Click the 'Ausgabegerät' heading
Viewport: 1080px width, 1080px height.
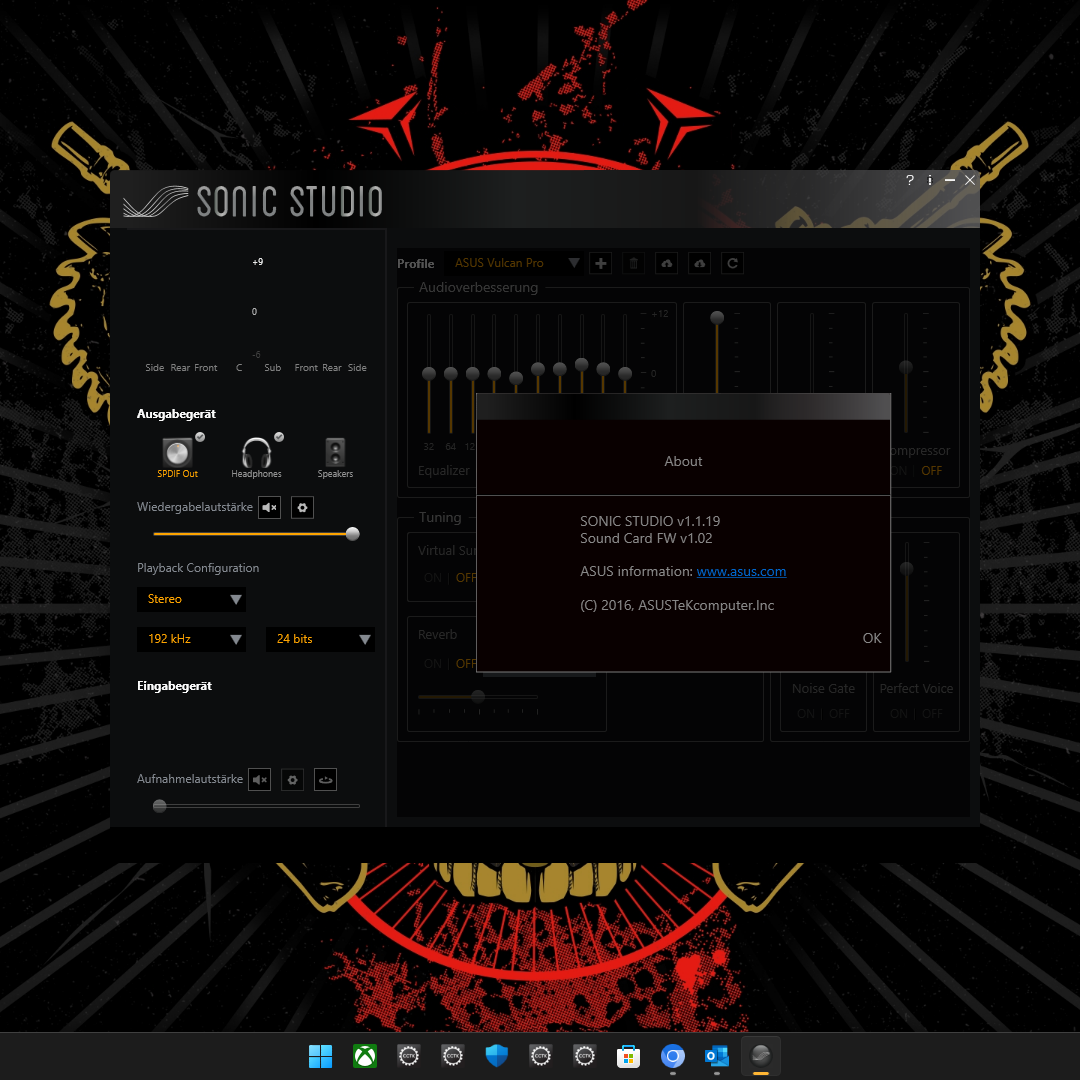[x=176, y=414]
